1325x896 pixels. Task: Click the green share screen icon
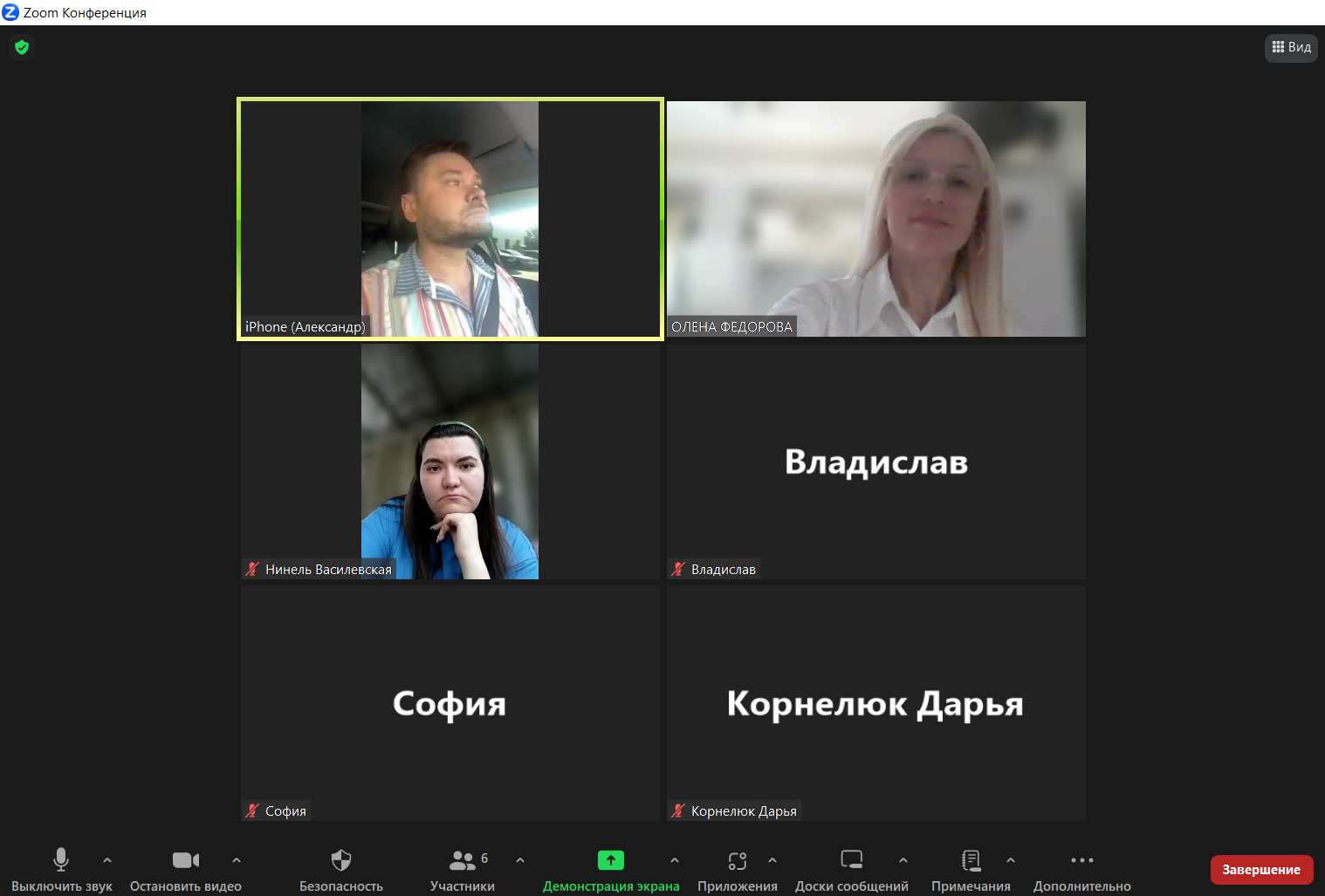pos(611,860)
